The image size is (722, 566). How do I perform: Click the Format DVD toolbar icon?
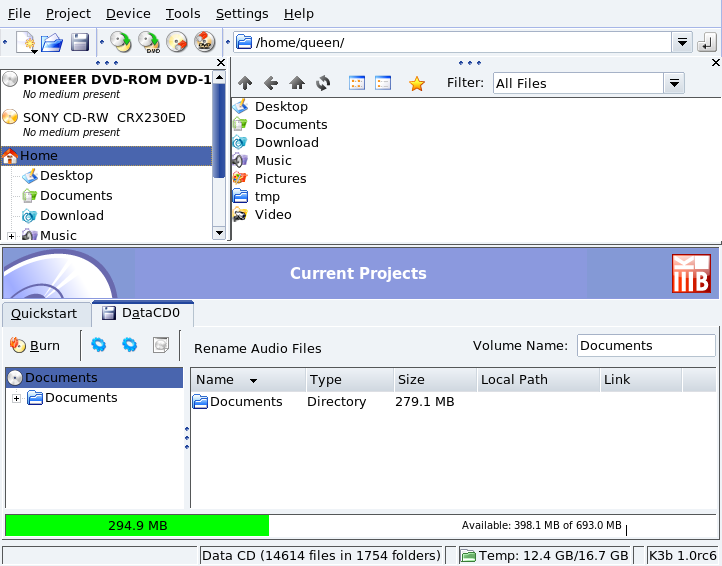tap(205, 42)
